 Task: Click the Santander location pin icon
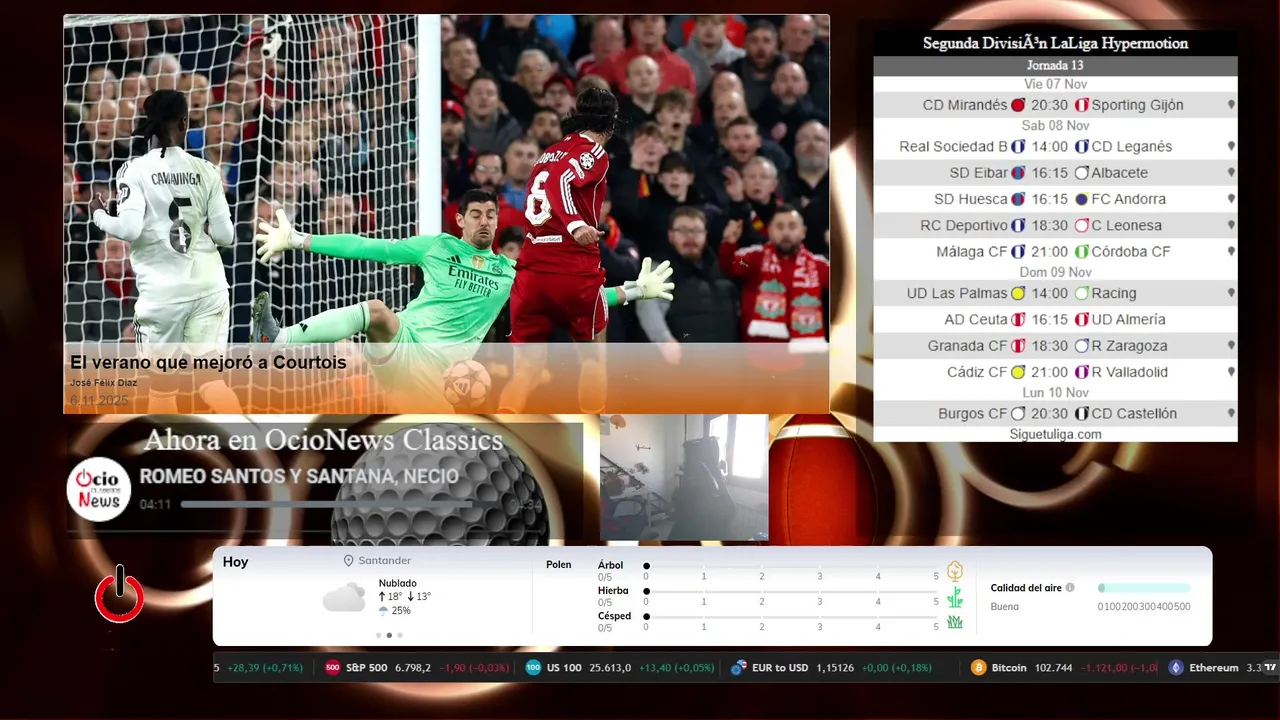click(x=349, y=561)
